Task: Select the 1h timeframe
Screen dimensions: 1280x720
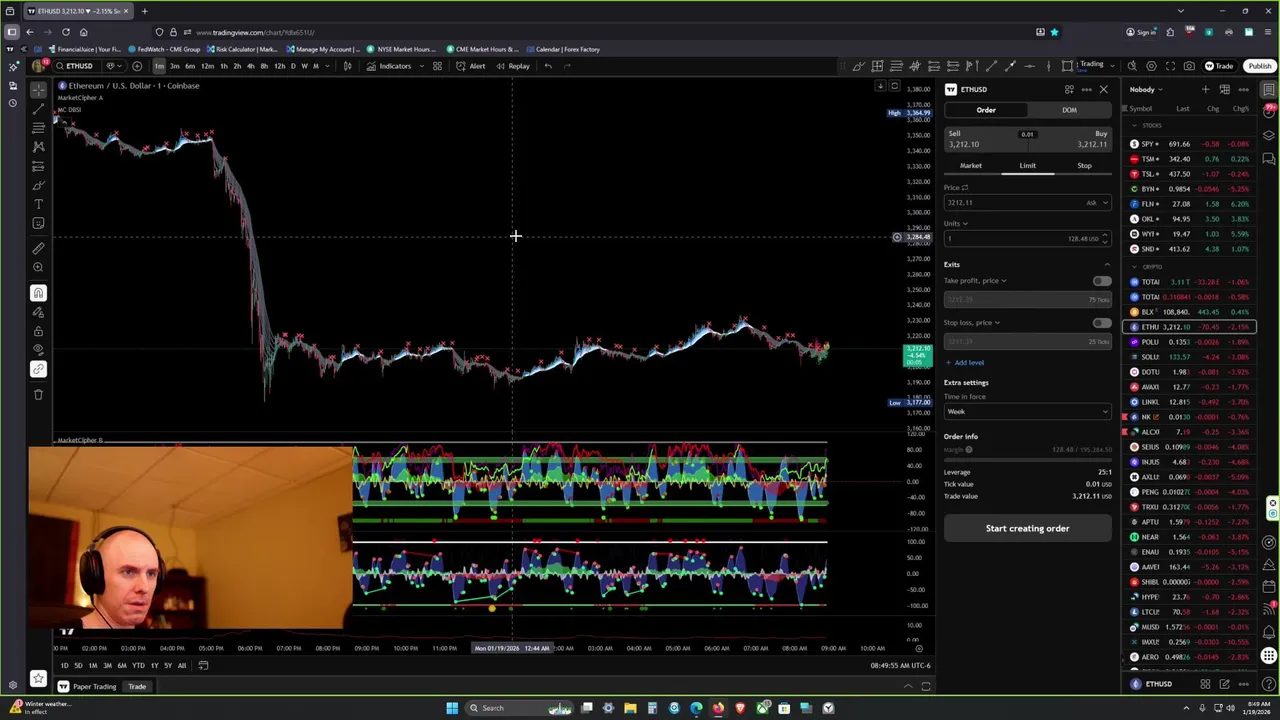Action: pos(224,66)
